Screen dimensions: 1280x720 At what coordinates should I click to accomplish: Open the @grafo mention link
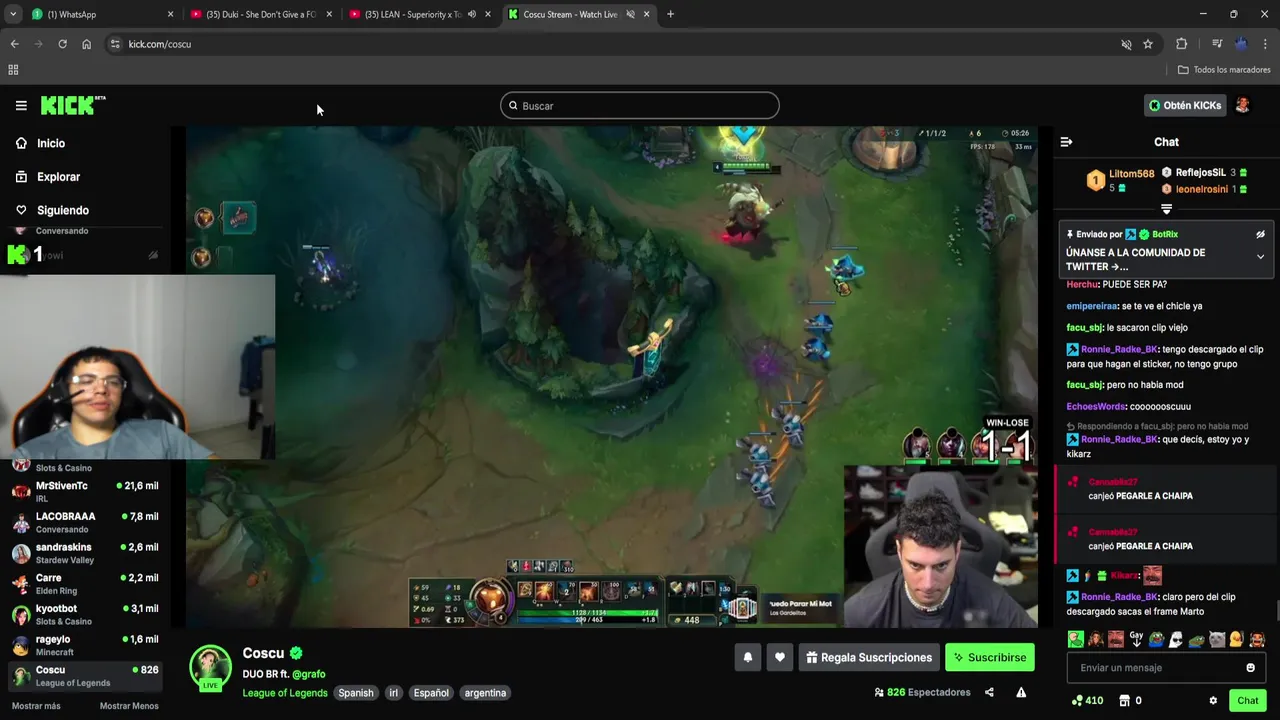[308, 674]
